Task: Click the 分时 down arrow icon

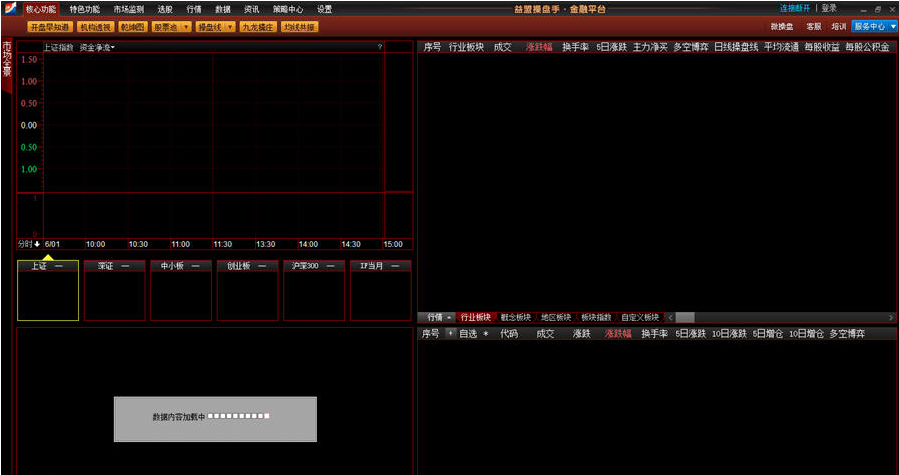Action: (37, 244)
